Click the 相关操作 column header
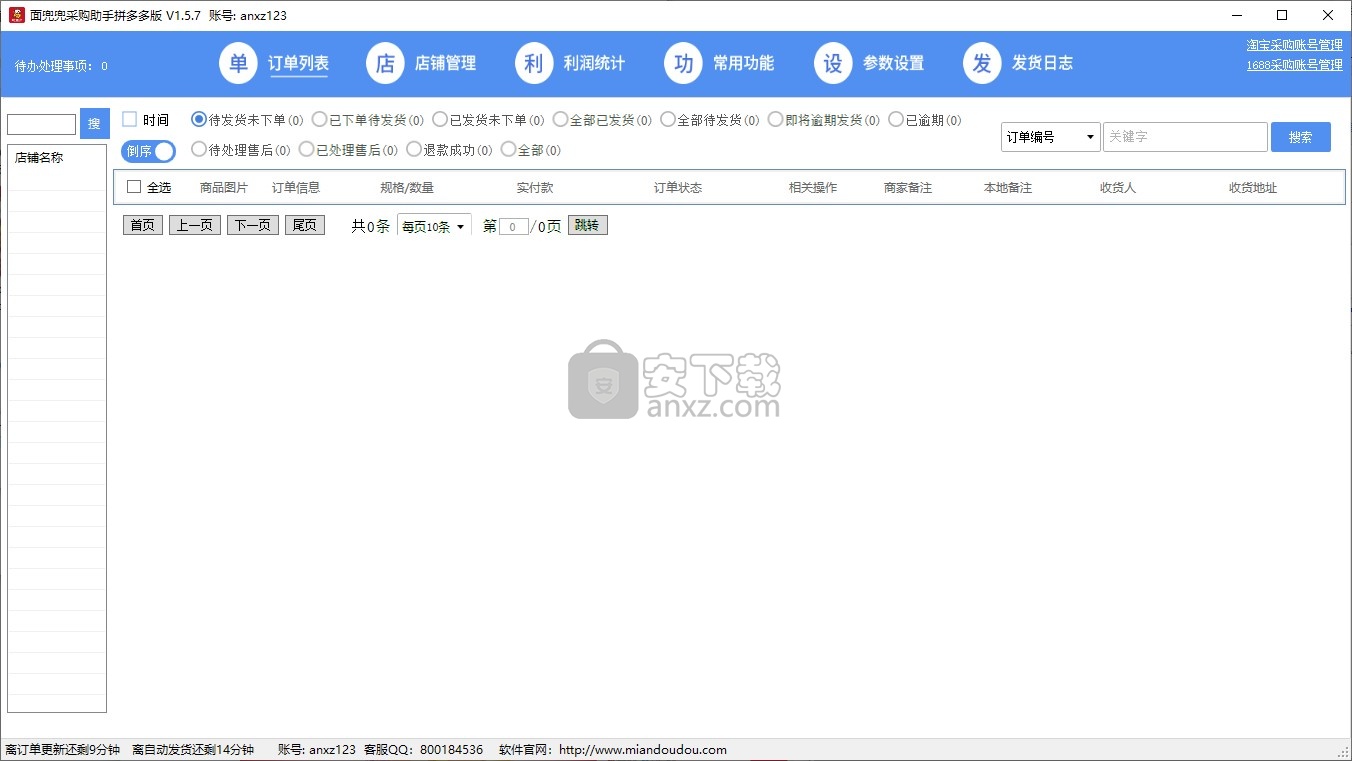The image size is (1352, 761). click(x=813, y=187)
